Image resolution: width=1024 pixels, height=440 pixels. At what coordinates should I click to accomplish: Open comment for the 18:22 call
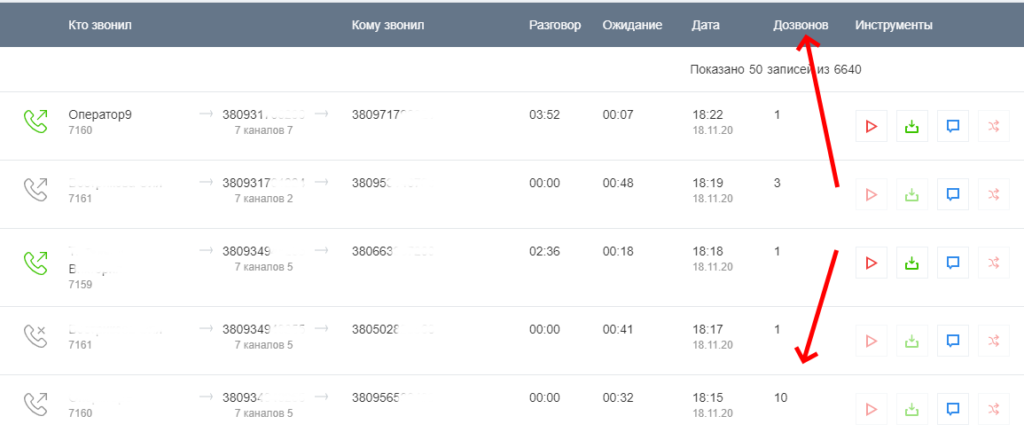pos(953,126)
